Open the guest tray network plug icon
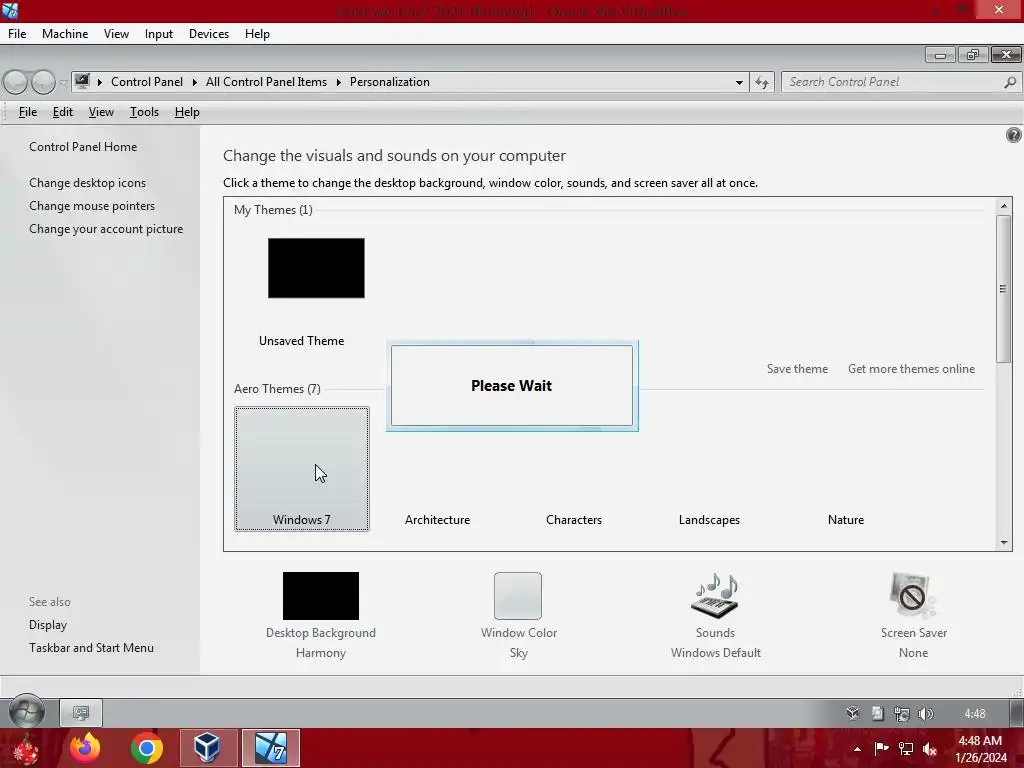1024x768 pixels. click(x=902, y=714)
